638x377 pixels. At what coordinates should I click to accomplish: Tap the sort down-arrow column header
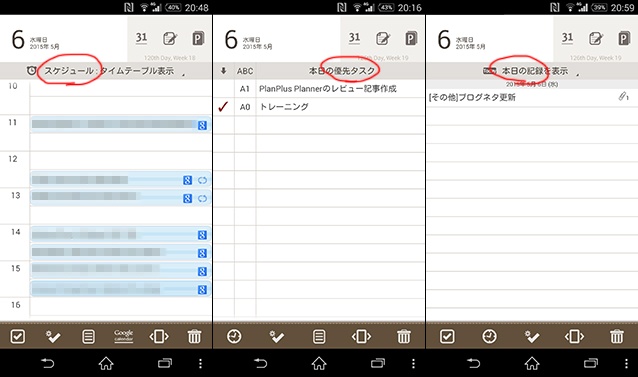(223, 71)
